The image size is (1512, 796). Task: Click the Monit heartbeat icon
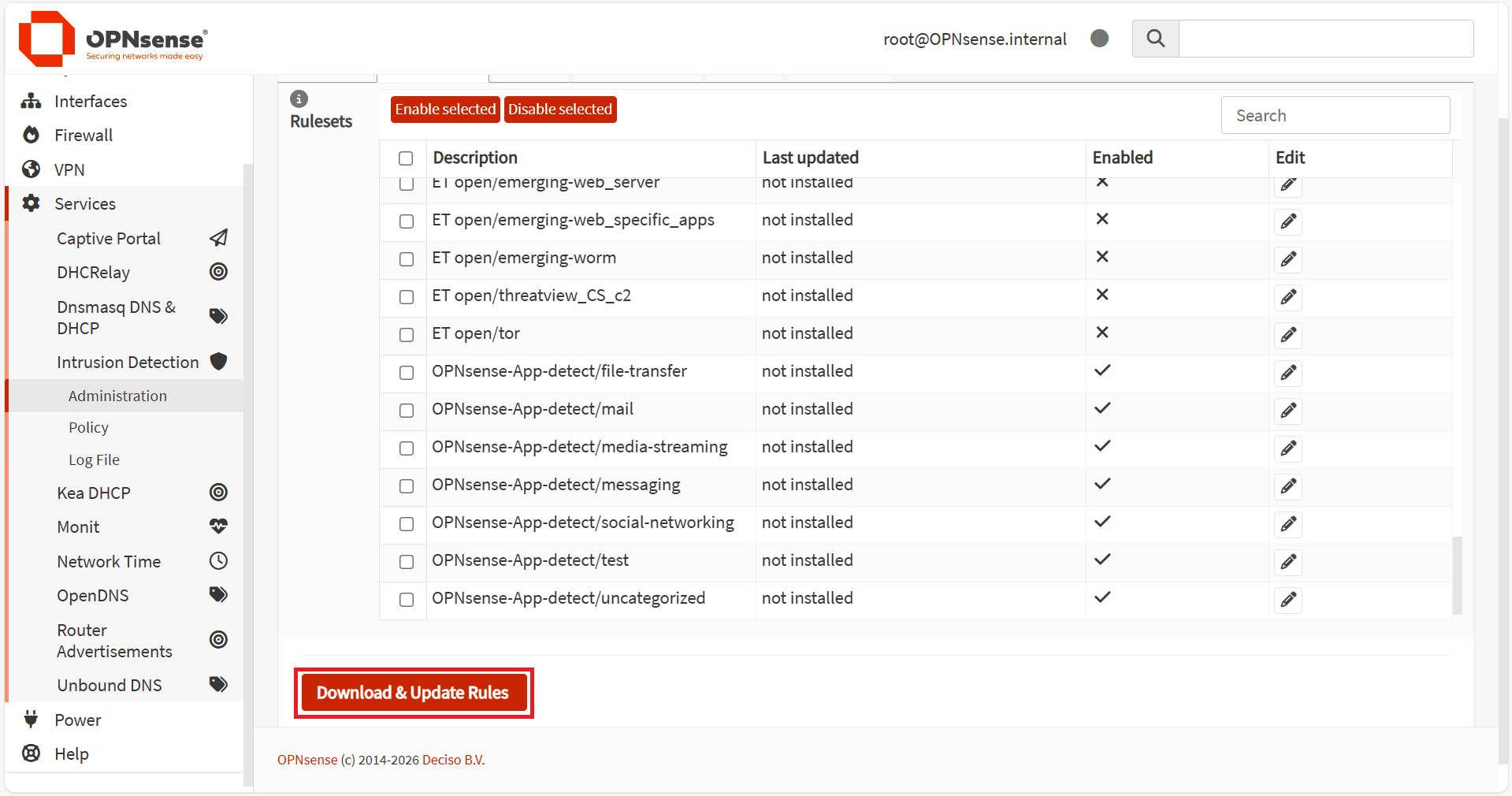[218, 526]
